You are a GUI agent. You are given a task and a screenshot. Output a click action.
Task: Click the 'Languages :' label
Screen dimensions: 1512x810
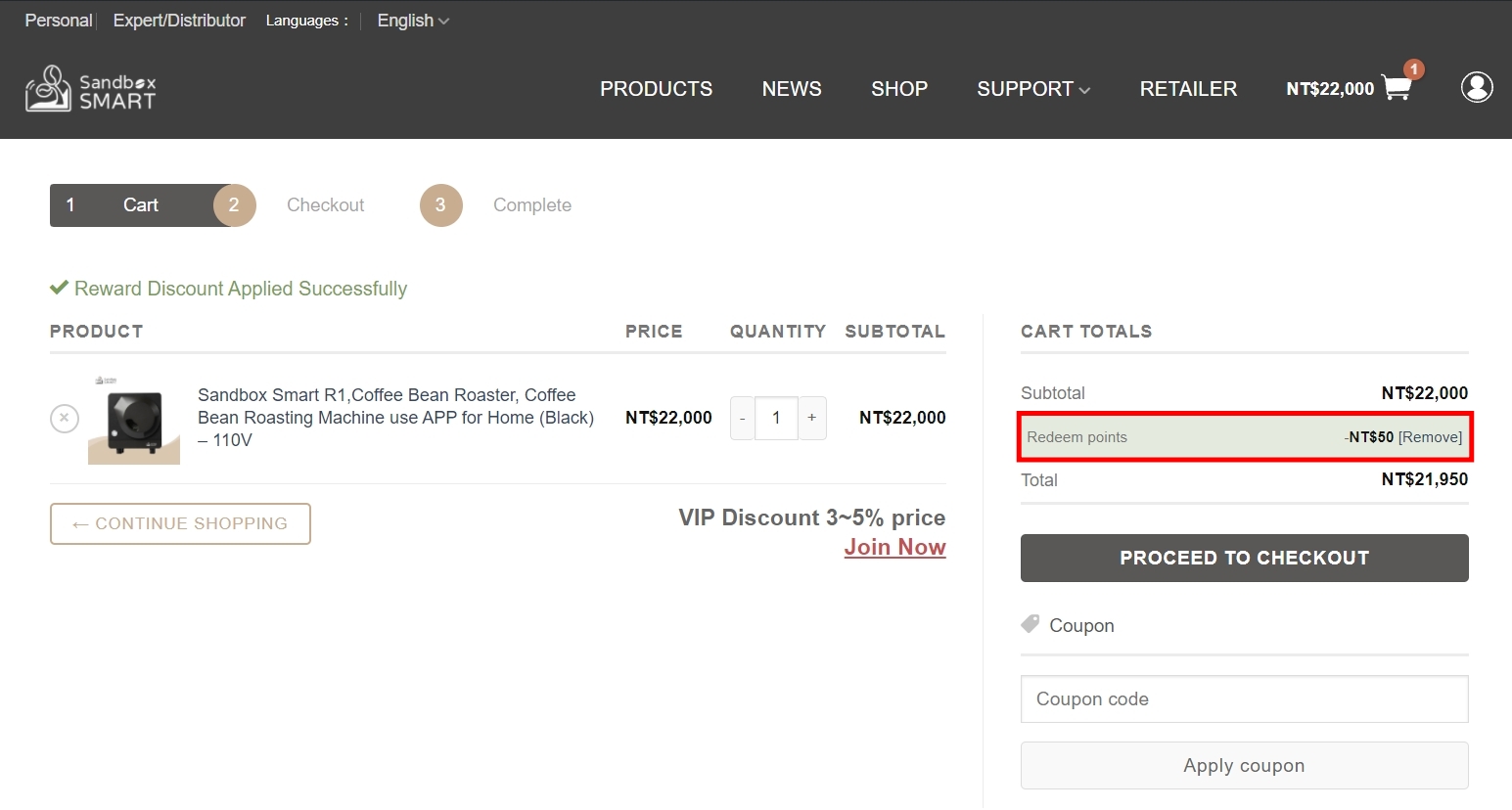(x=307, y=21)
